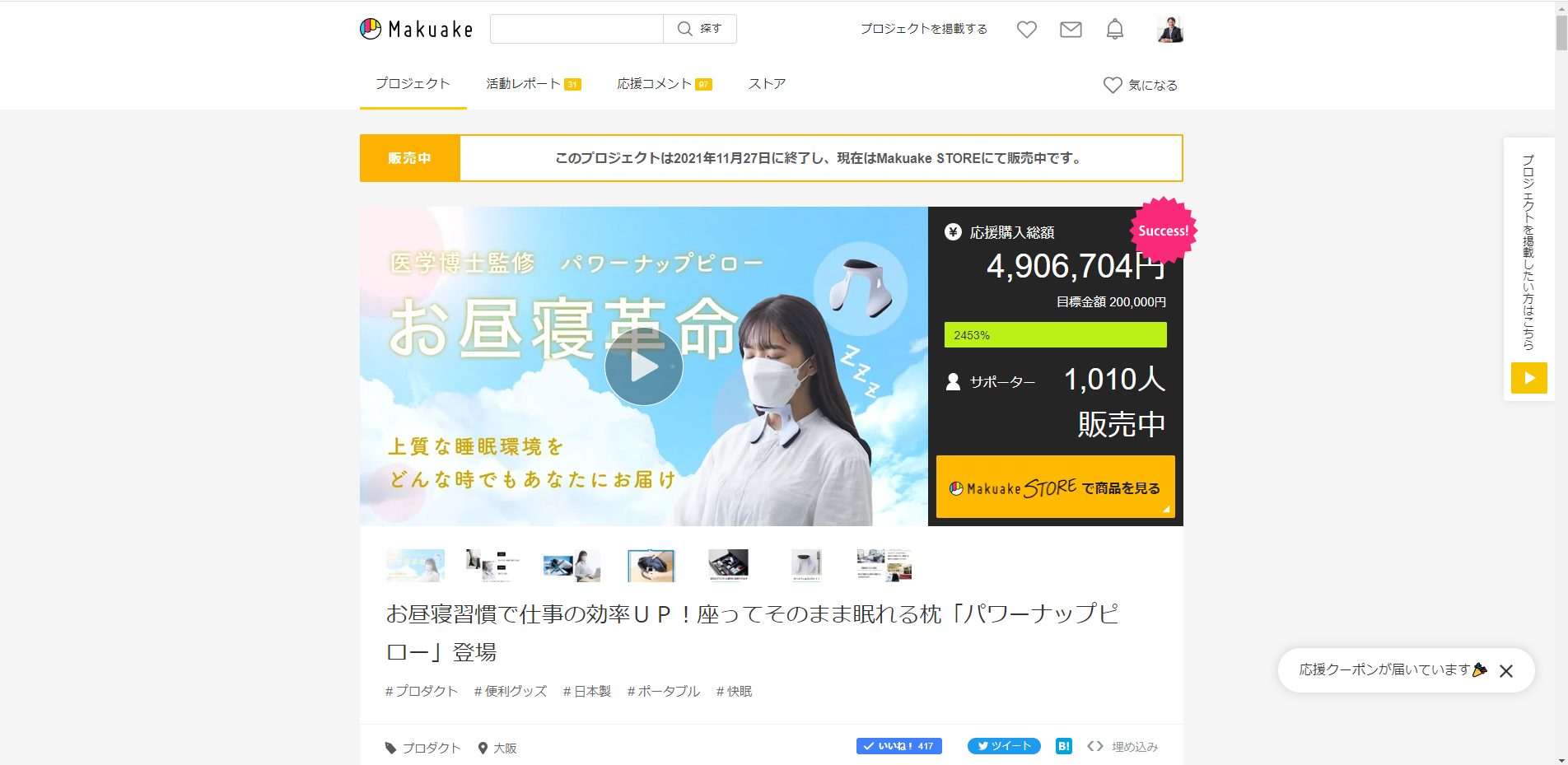The width and height of the screenshot is (1568, 765).
Task: Click the 探す search button
Action: click(700, 29)
